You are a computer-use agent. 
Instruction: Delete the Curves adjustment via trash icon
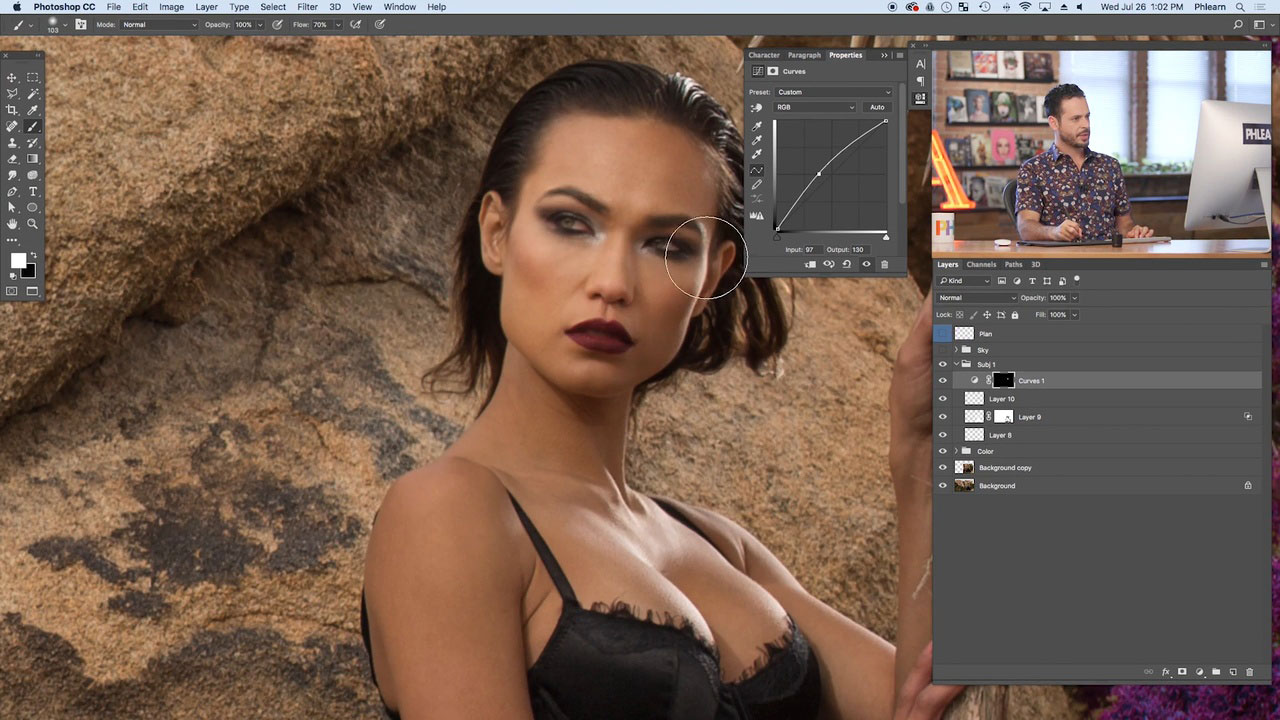click(884, 264)
